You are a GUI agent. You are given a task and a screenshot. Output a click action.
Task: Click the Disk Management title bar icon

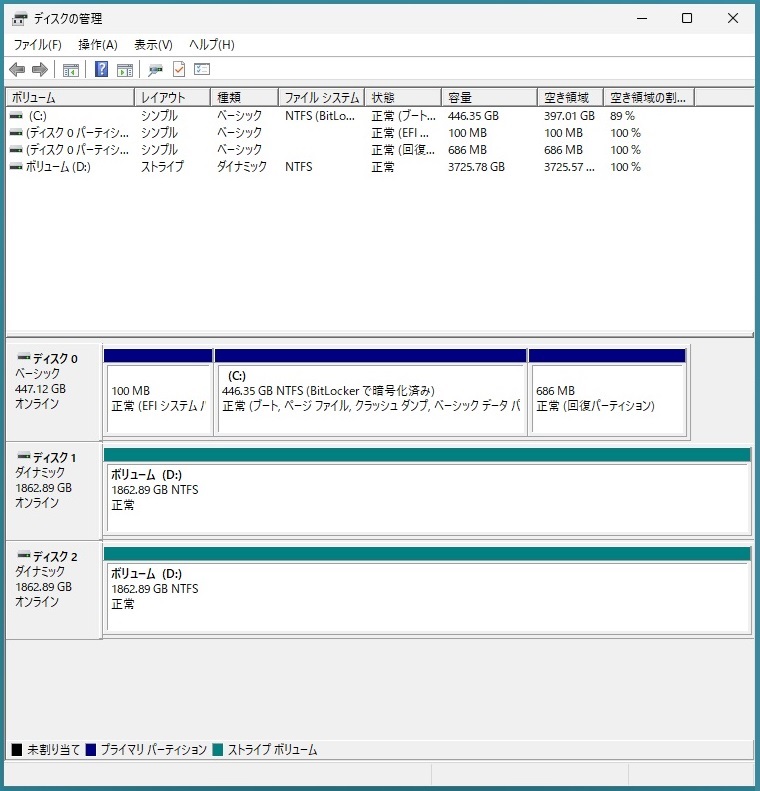tap(20, 19)
